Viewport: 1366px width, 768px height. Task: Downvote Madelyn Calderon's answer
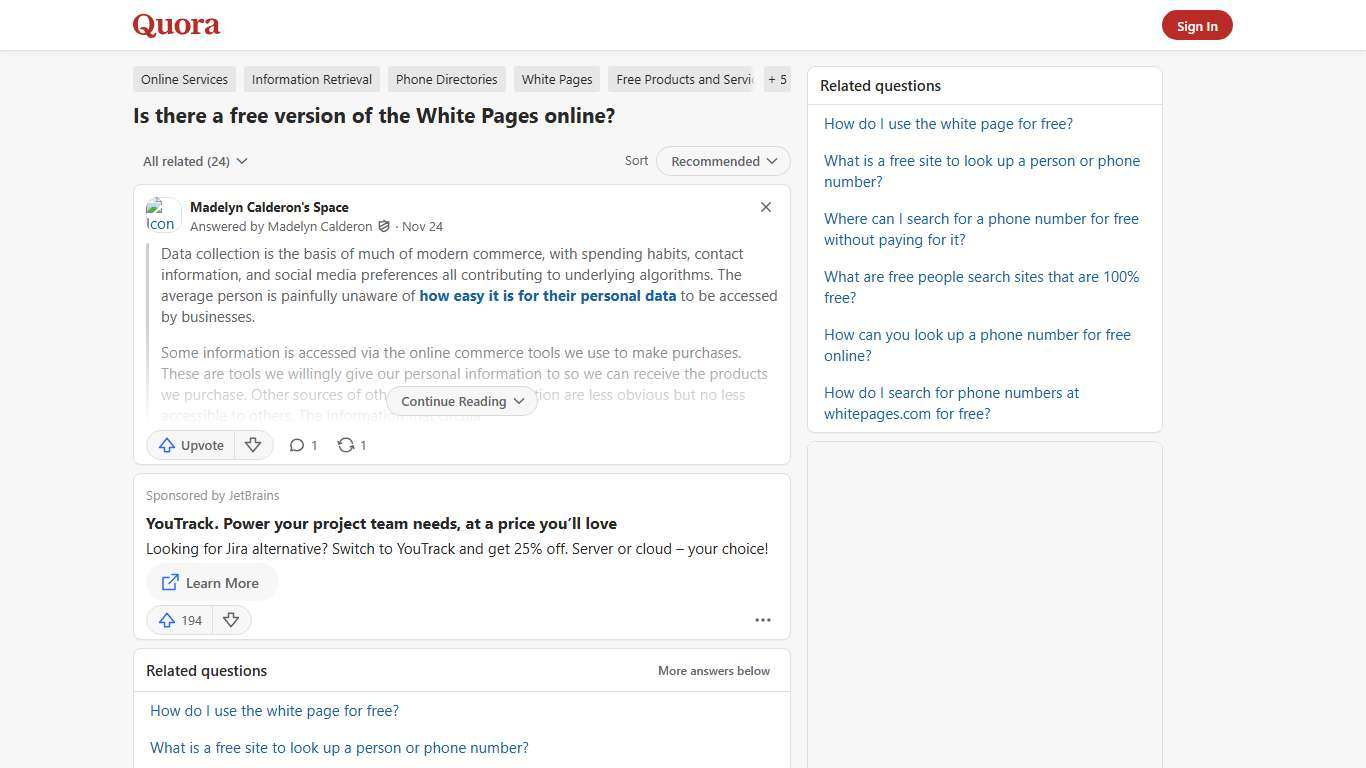click(253, 445)
